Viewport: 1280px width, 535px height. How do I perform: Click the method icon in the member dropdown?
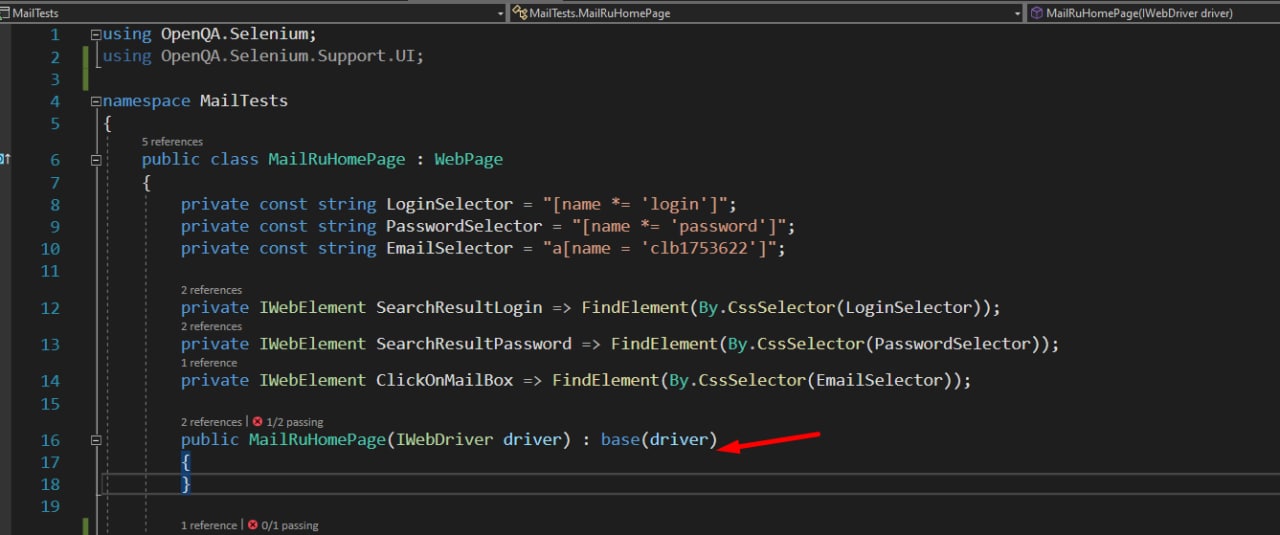1037,13
